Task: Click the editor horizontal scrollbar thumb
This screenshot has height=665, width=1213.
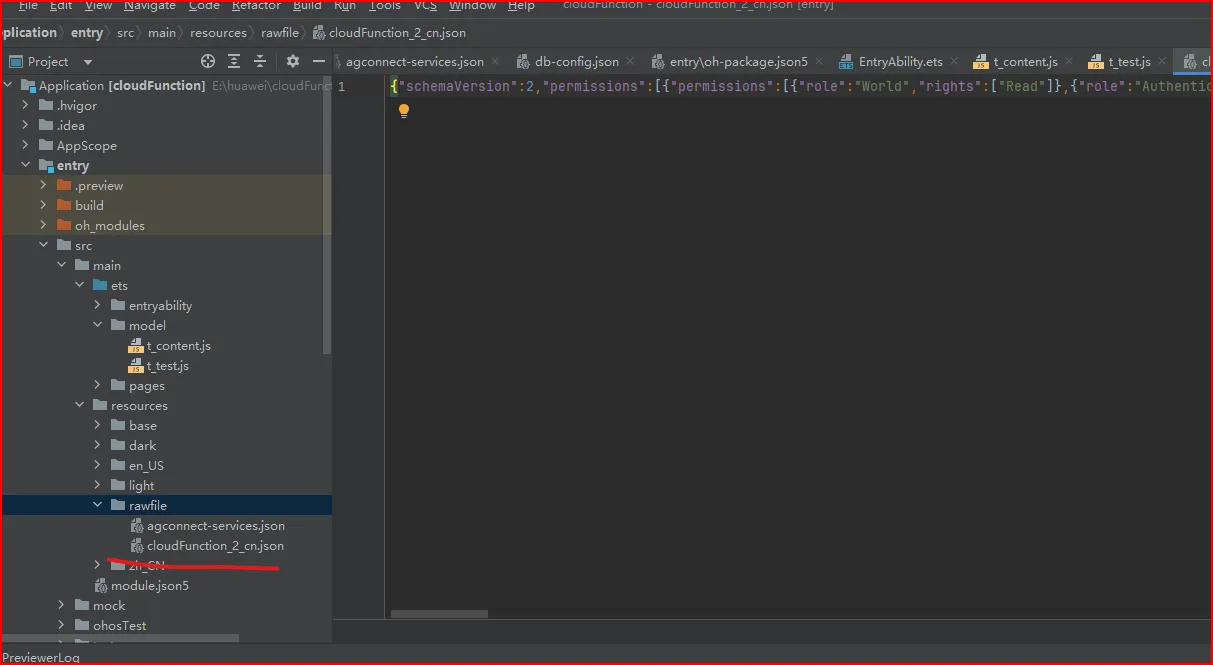Action: tap(439, 614)
